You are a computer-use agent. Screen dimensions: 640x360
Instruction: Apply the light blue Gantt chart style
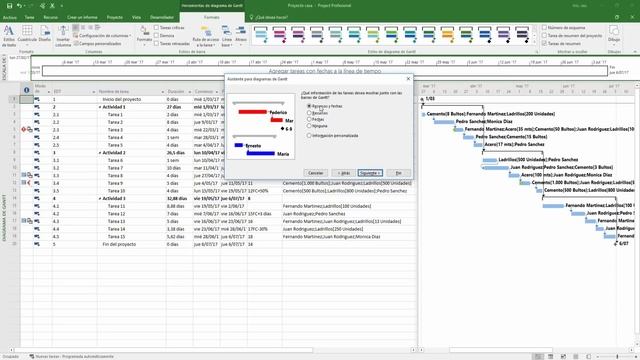261,35
